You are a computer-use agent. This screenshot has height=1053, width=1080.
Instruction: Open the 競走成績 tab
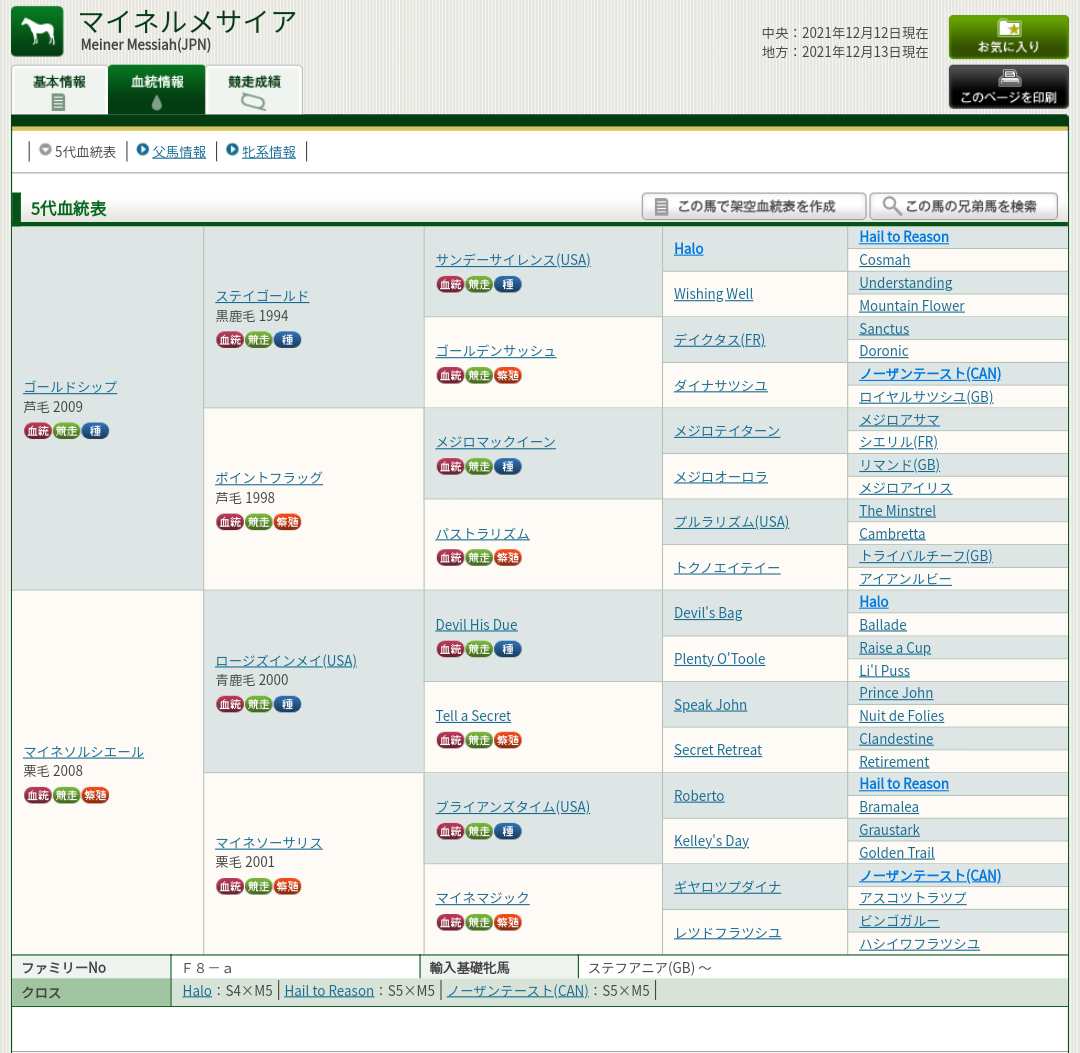(254, 90)
